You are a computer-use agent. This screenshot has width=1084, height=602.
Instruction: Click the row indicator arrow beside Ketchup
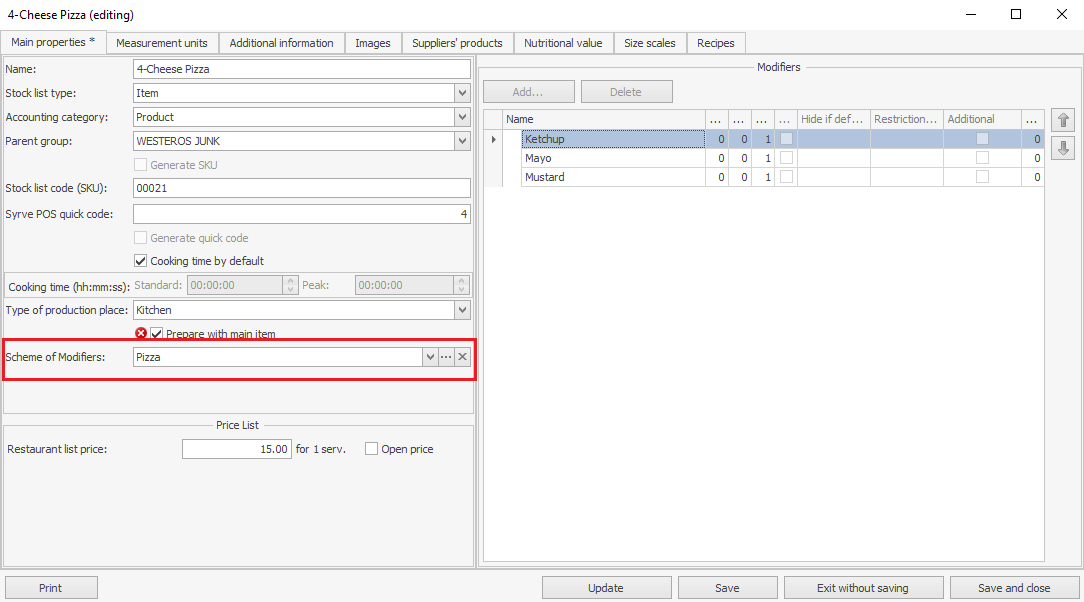click(x=493, y=139)
